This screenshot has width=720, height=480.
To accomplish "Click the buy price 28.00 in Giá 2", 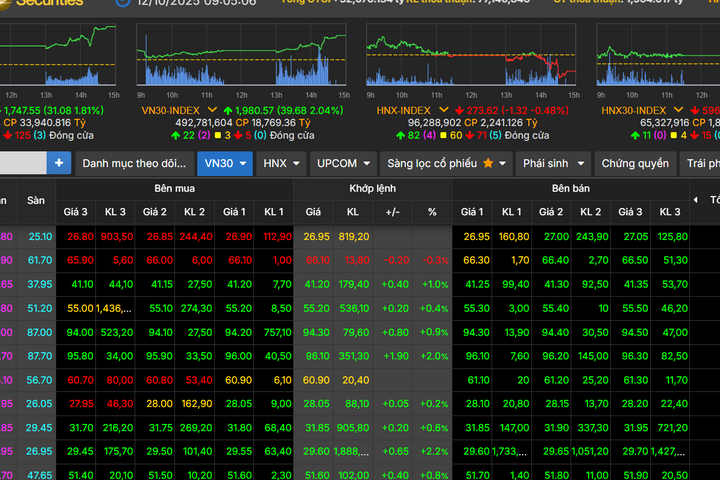I will [159, 404].
